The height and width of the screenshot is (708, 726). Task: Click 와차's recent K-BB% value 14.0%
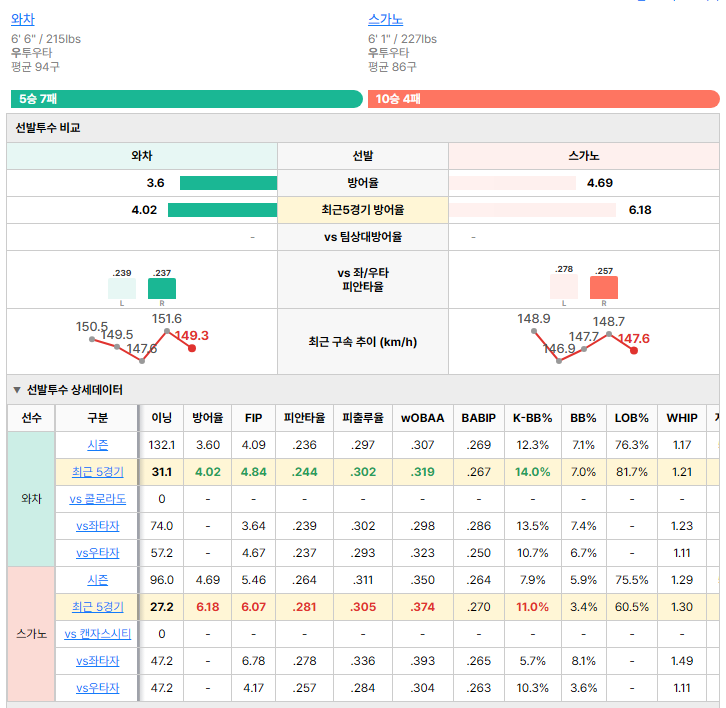coord(532,472)
